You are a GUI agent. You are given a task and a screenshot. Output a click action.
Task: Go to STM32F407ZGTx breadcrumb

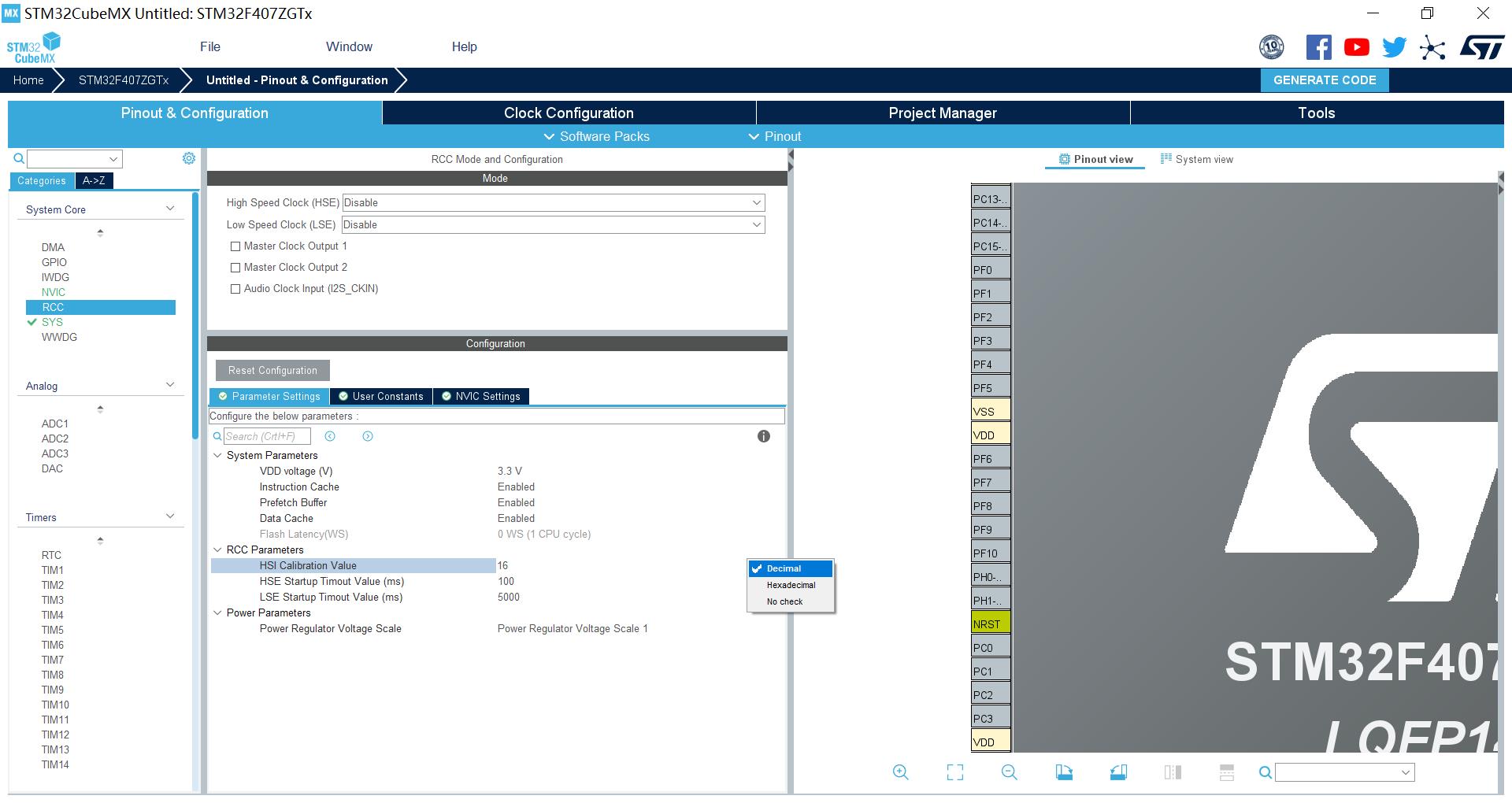pos(124,80)
